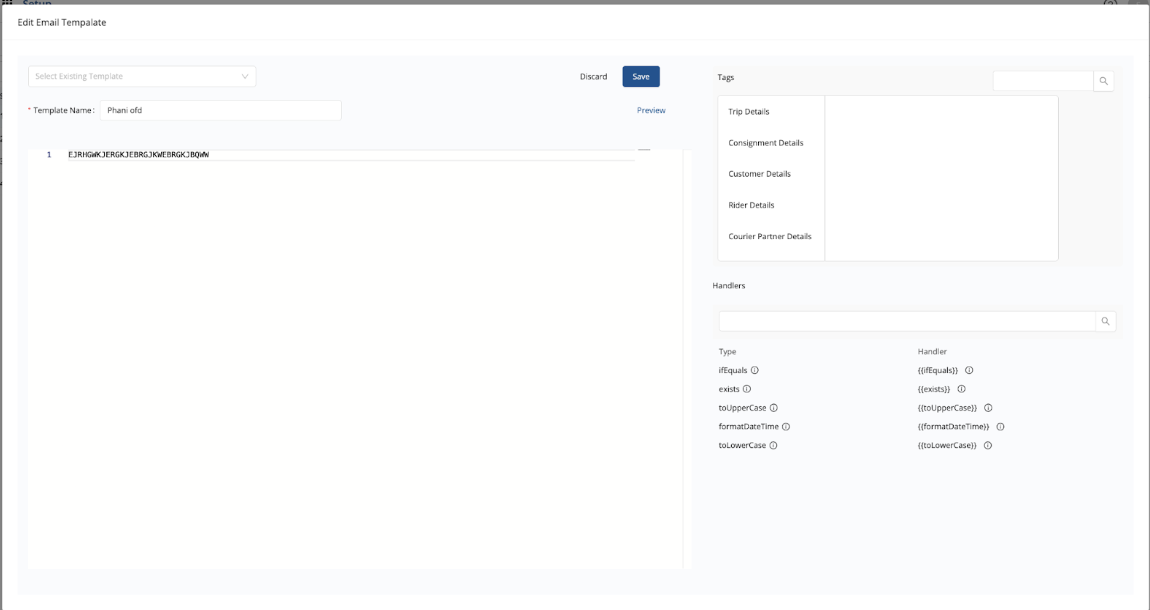This screenshot has height=610, width=1150.
Task: Click info icon next to exists type
Action: [x=747, y=389]
